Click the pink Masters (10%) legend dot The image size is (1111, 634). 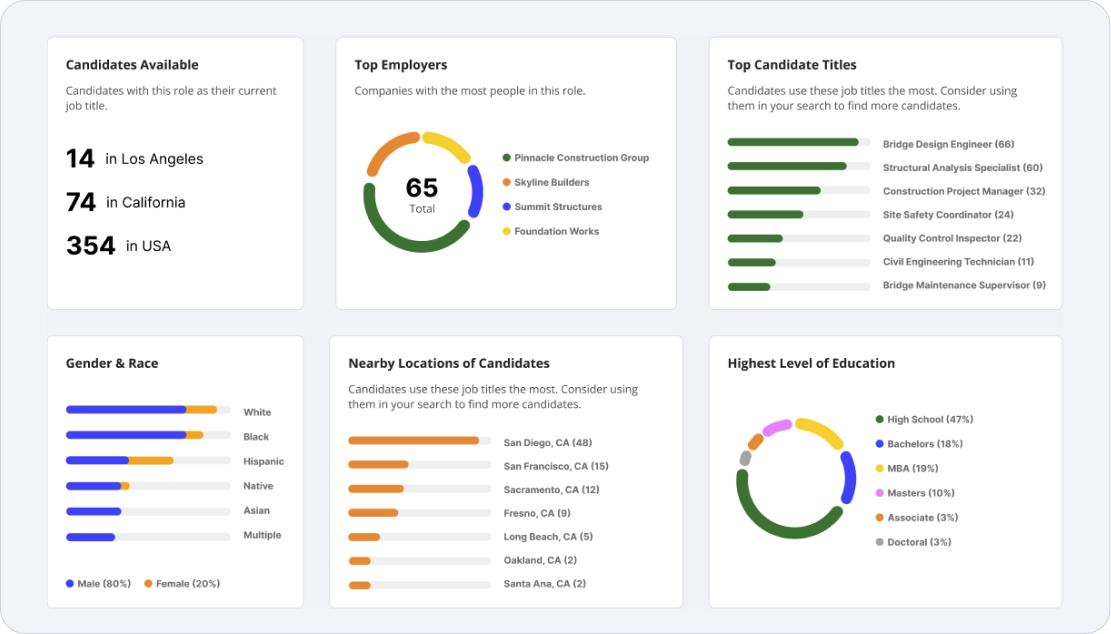(879, 493)
